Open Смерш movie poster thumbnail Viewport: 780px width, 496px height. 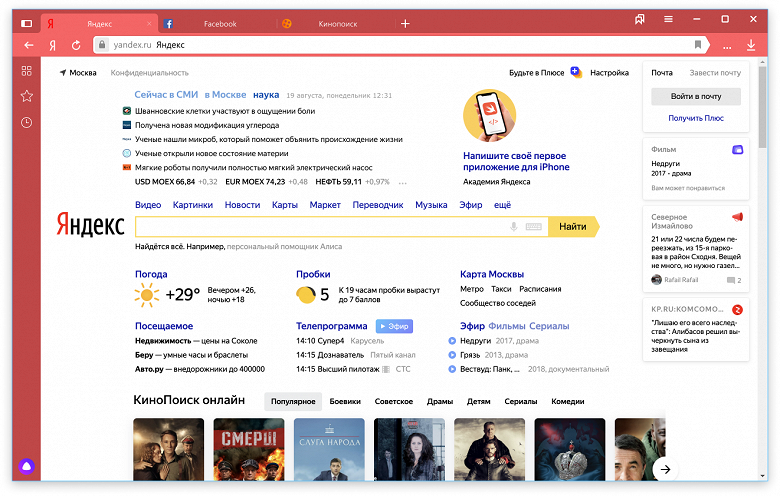point(249,449)
